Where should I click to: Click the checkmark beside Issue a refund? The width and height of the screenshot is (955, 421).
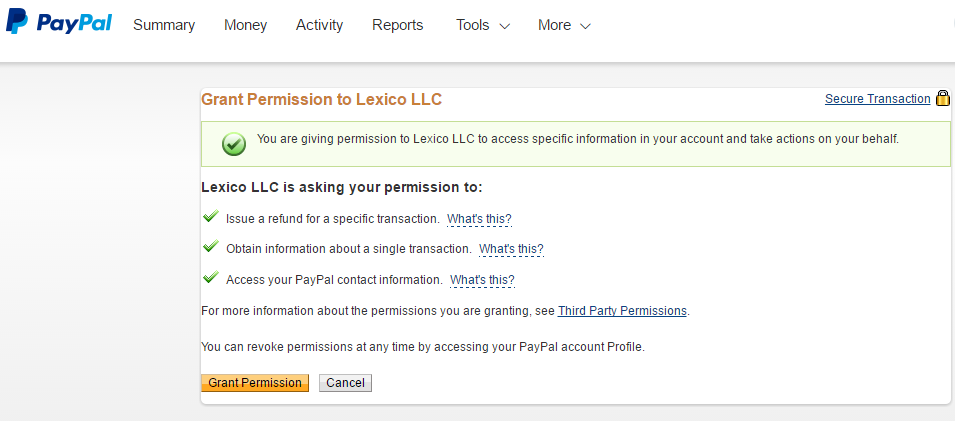point(211,216)
